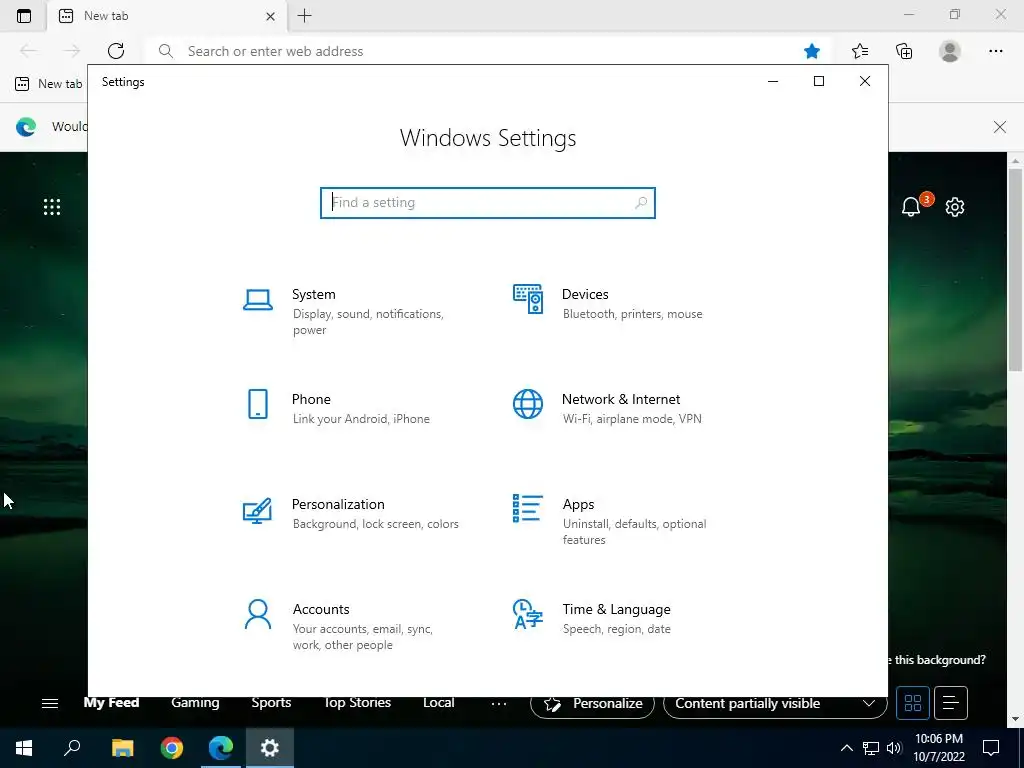Switch feed to list layout view
Viewport: 1024px width, 768px height.
951,703
